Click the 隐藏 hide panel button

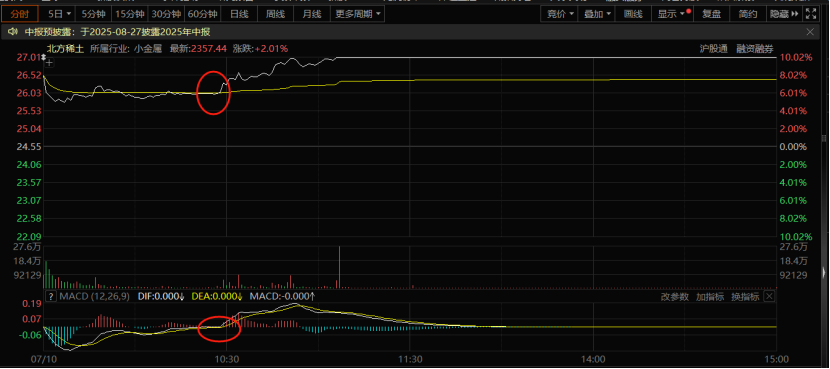coord(783,14)
